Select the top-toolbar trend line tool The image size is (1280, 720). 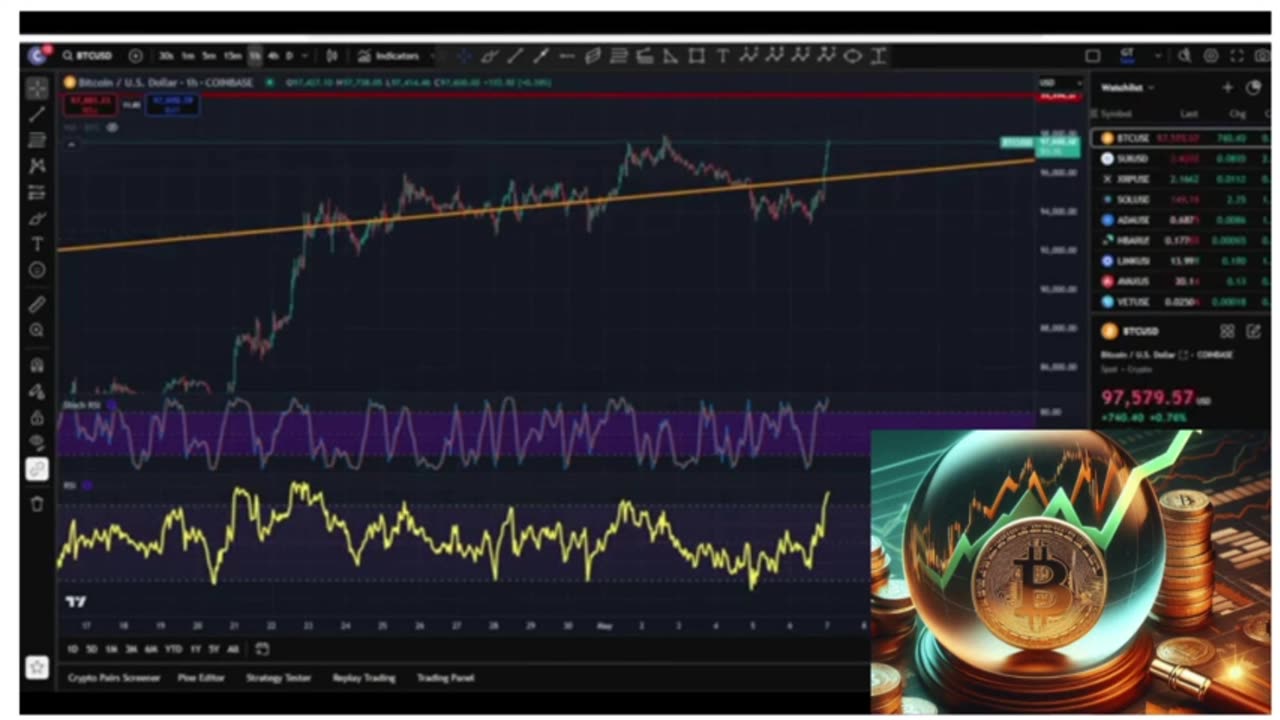click(516, 56)
